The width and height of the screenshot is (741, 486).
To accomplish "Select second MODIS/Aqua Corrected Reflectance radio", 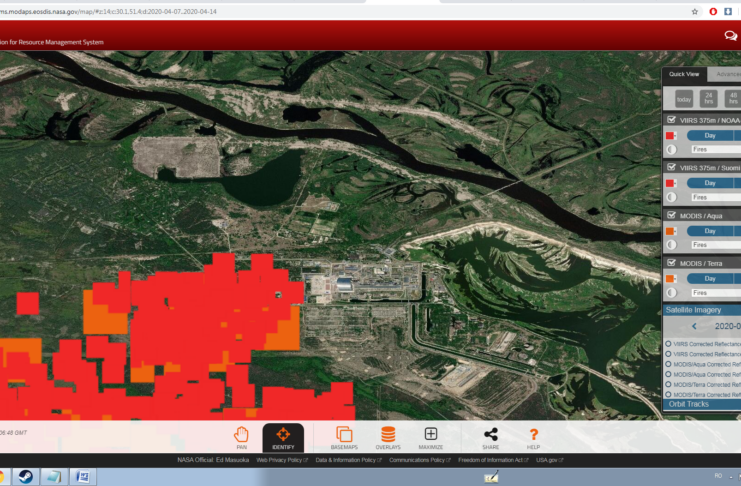I will [x=668, y=374].
